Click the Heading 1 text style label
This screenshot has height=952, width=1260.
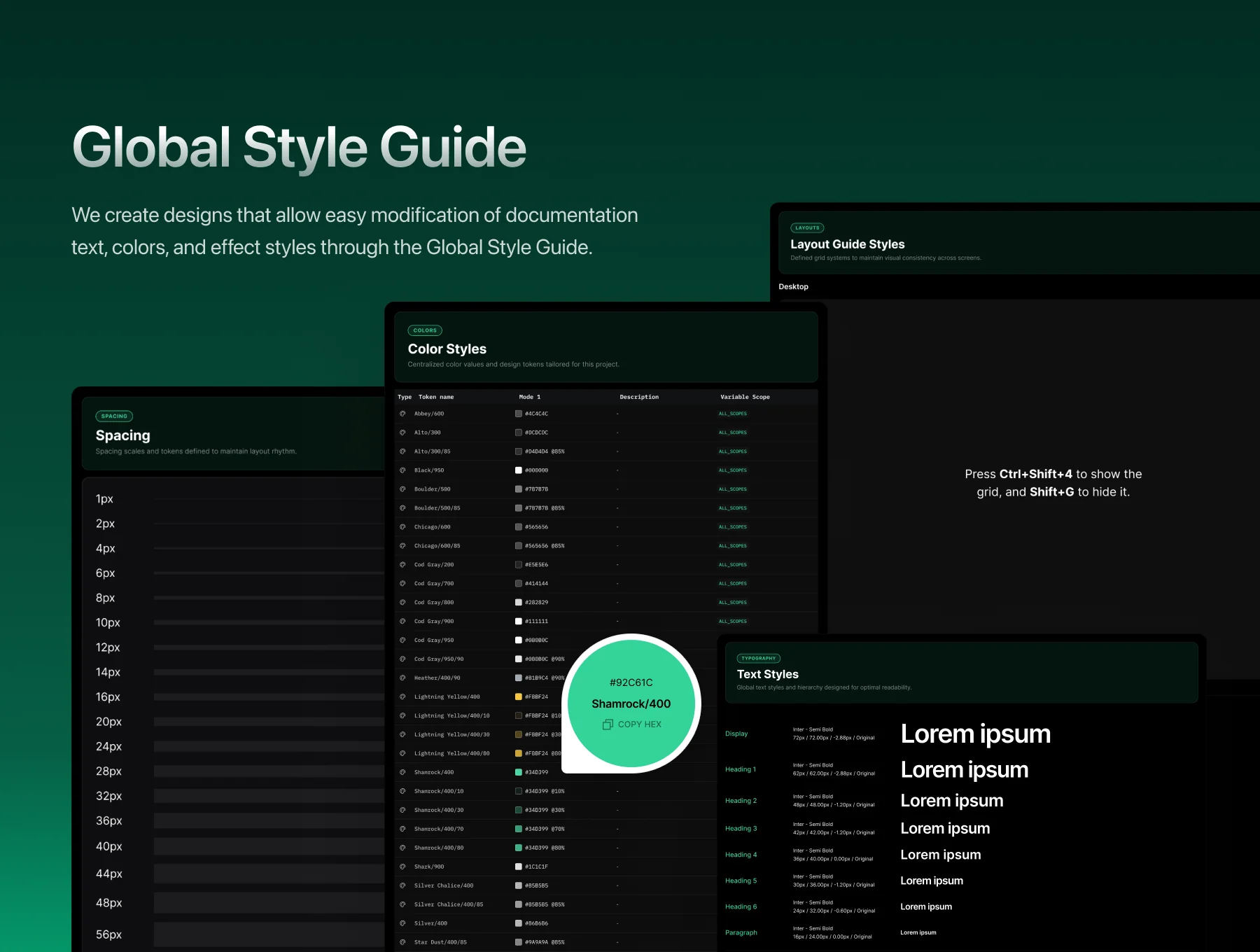click(741, 770)
